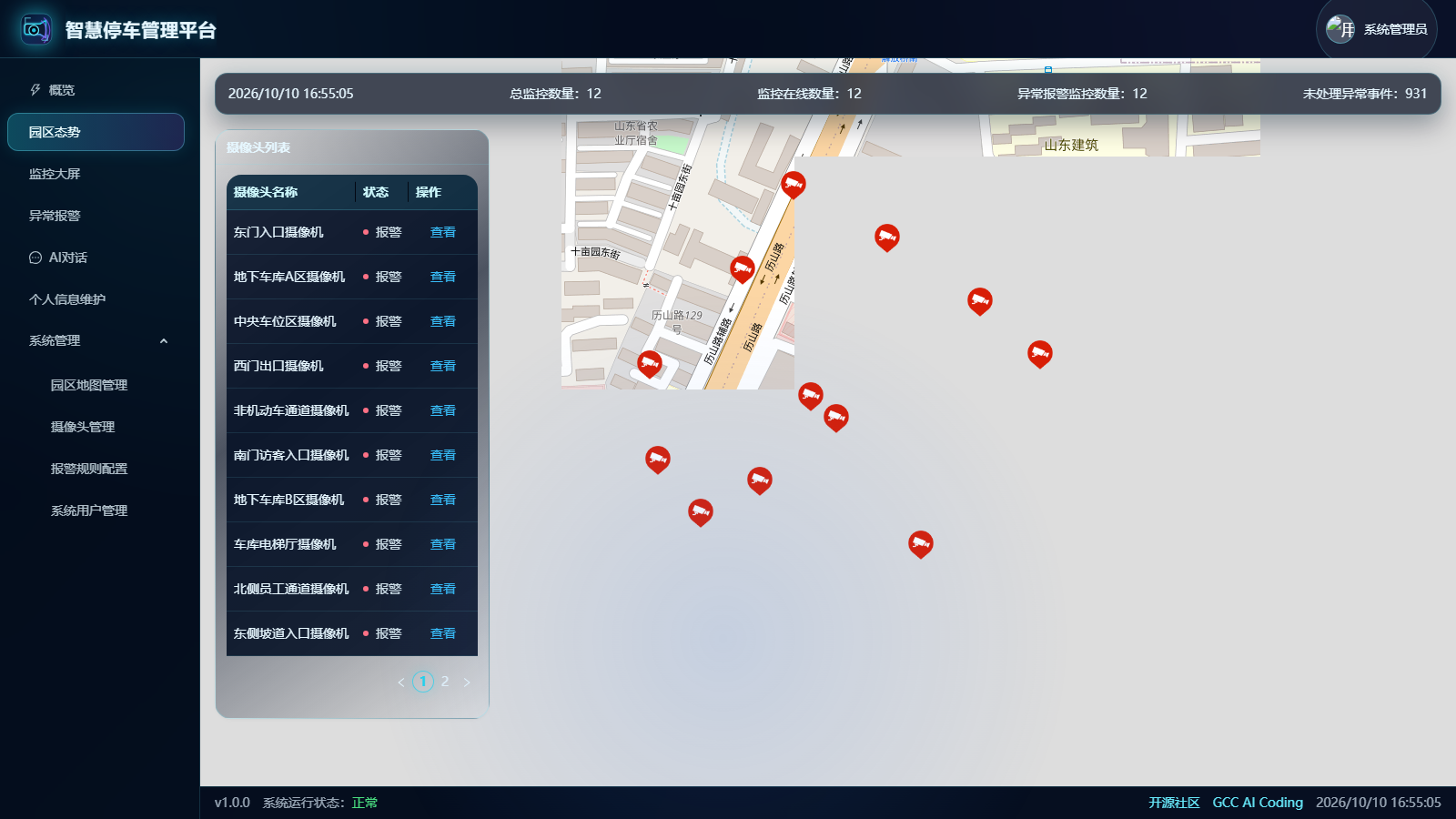
Task: Open the 监控大屏 page
Action: click(96, 174)
